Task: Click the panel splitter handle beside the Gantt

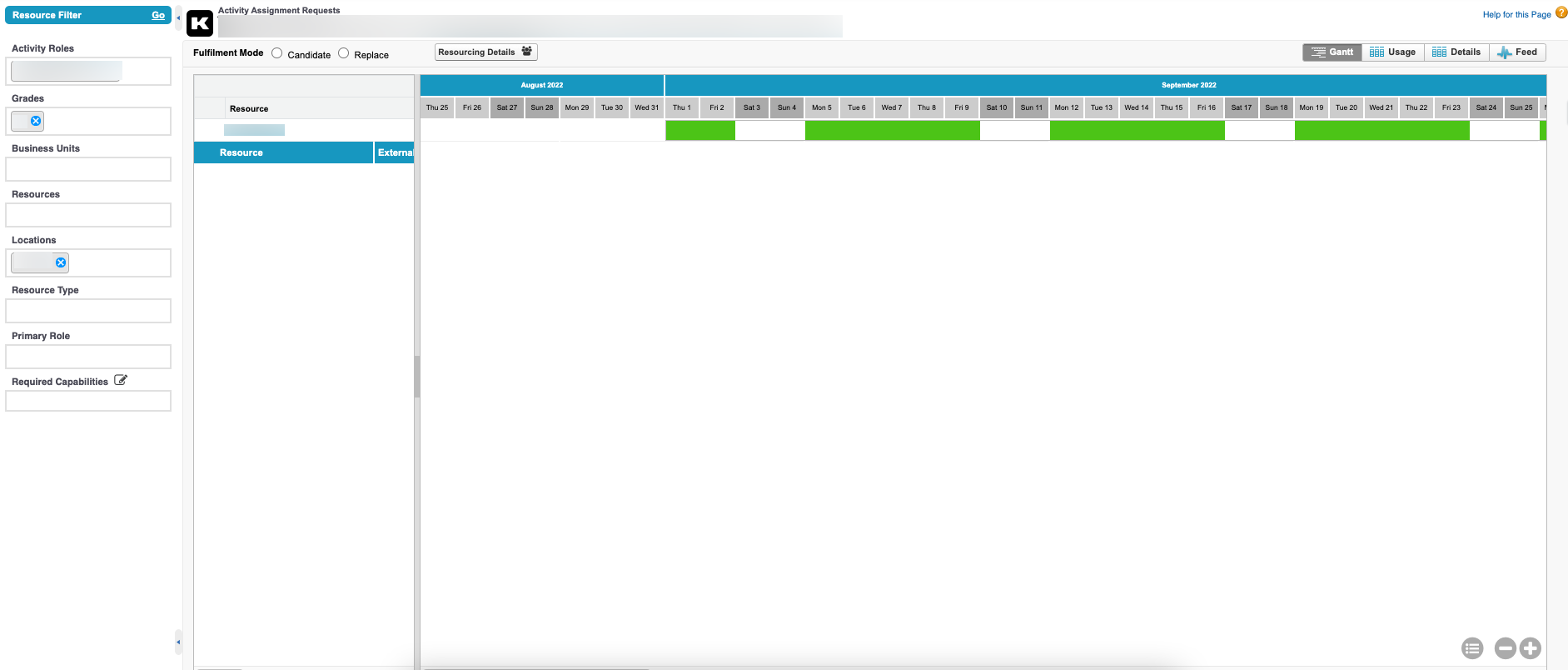Action: (x=417, y=377)
